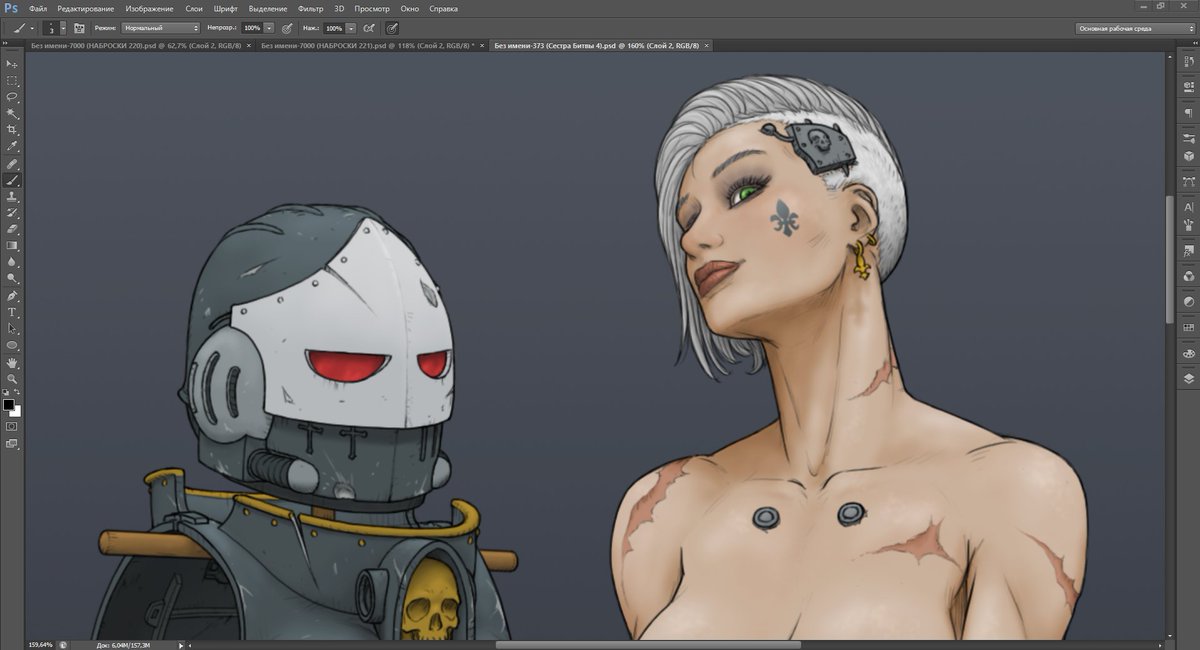Enable pen pressure control for opacity
1200x650 pixels.
pos(287,28)
